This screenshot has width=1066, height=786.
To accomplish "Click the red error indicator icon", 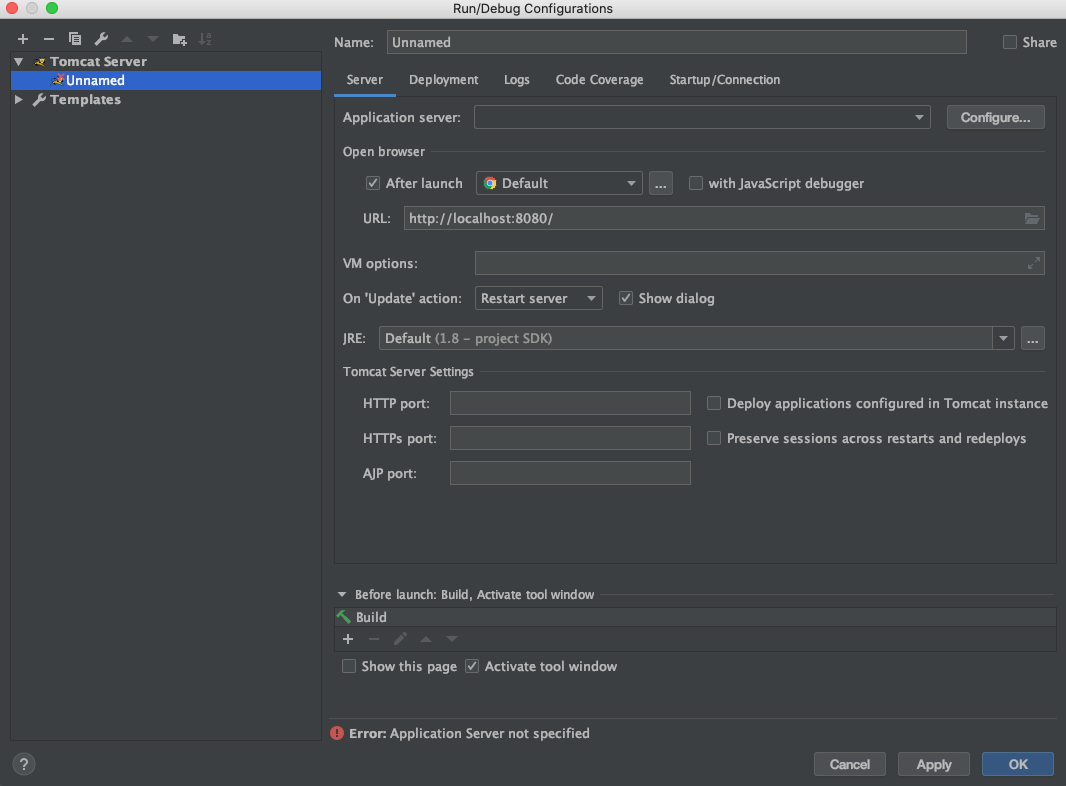I will coord(337,733).
